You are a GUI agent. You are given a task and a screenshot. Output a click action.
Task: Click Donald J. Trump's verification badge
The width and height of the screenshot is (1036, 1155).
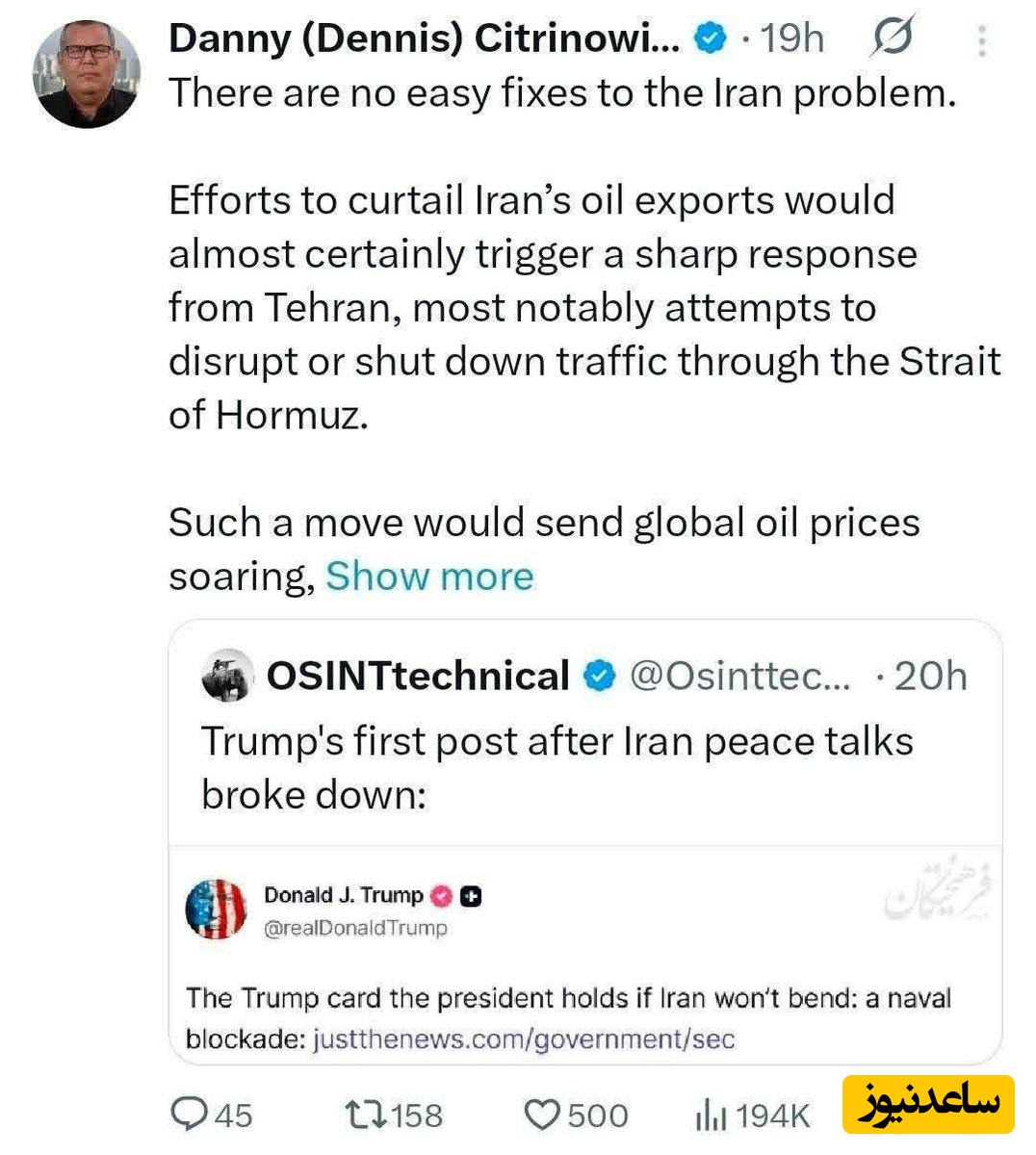(441, 896)
